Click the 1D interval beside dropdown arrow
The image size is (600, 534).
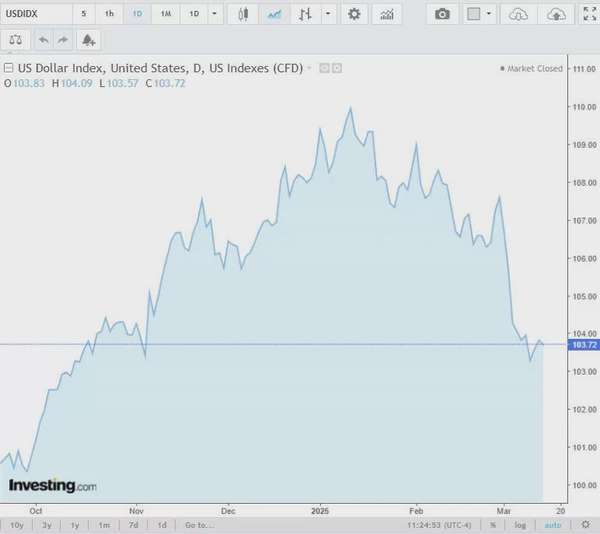[x=194, y=14]
